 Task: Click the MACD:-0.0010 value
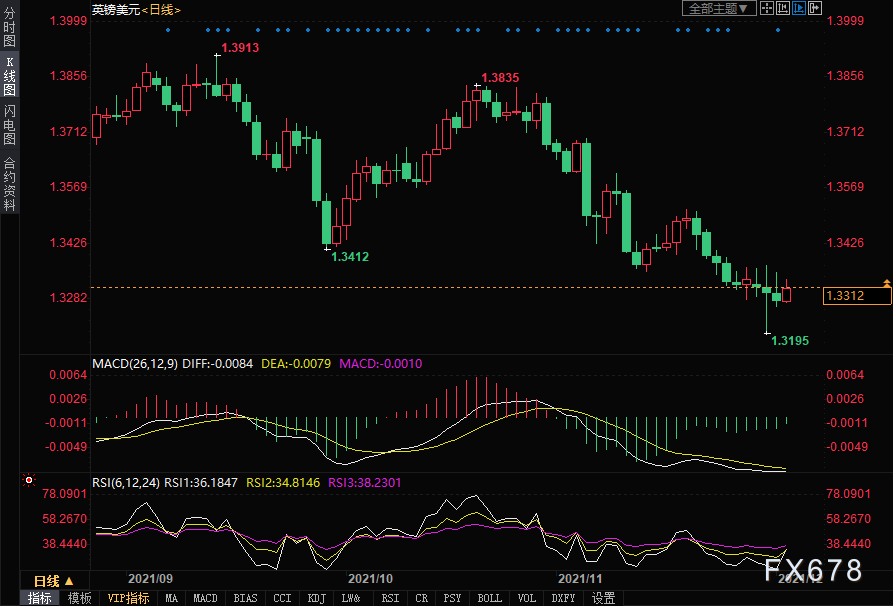380,363
